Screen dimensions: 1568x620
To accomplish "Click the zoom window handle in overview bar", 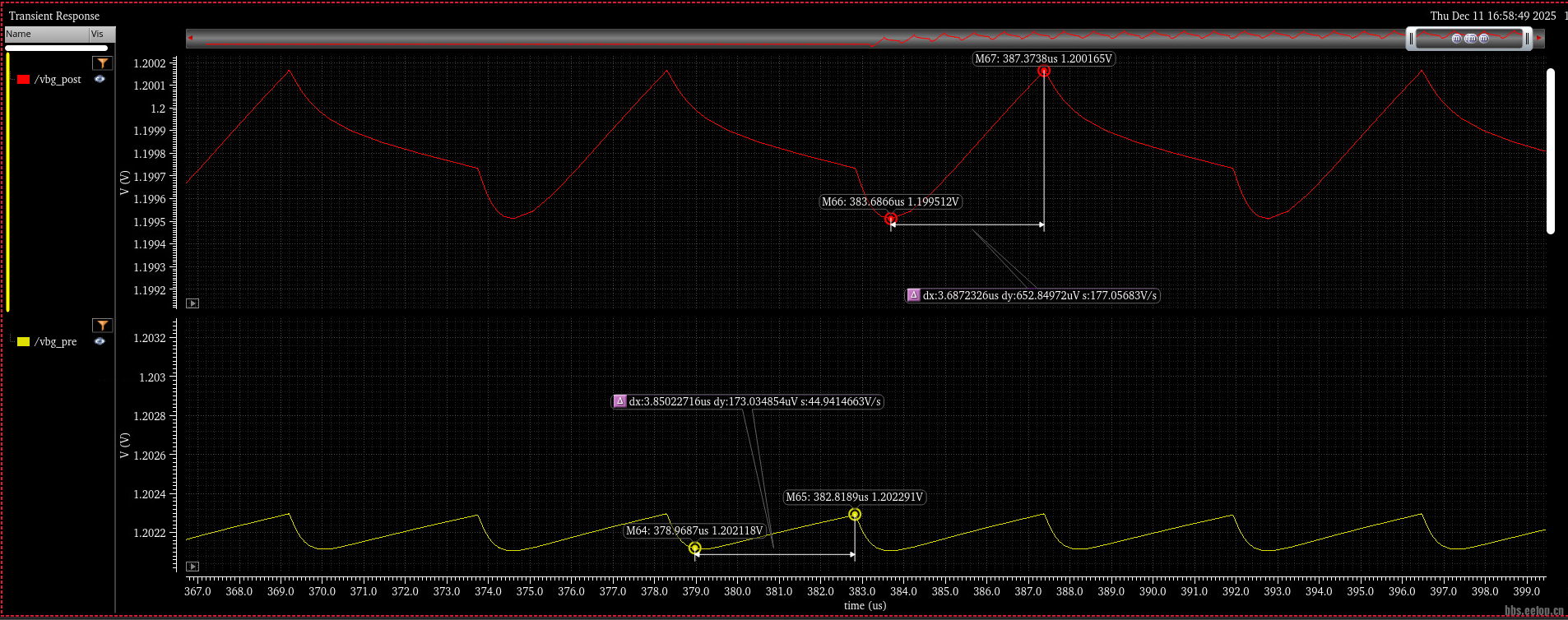I will 1469,39.
